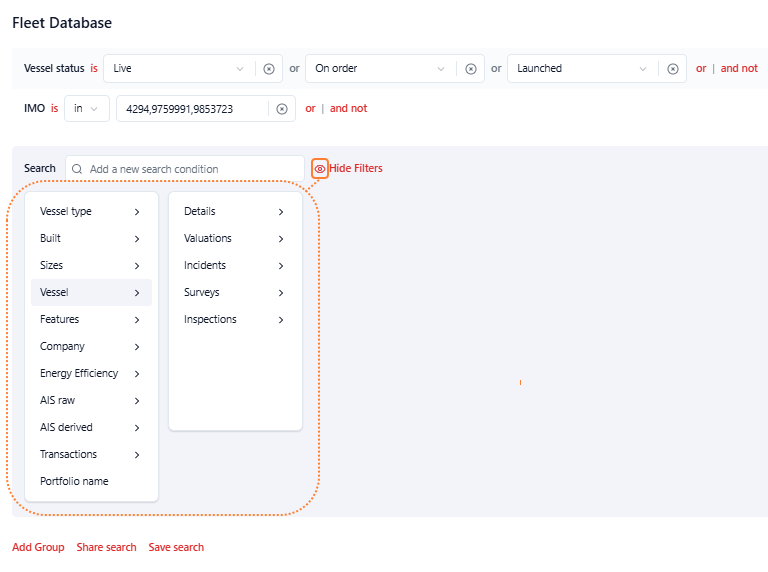The image size is (768, 572).
Task: Select the highlighted Vessel category
Action: pyautogui.click(x=91, y=292)
